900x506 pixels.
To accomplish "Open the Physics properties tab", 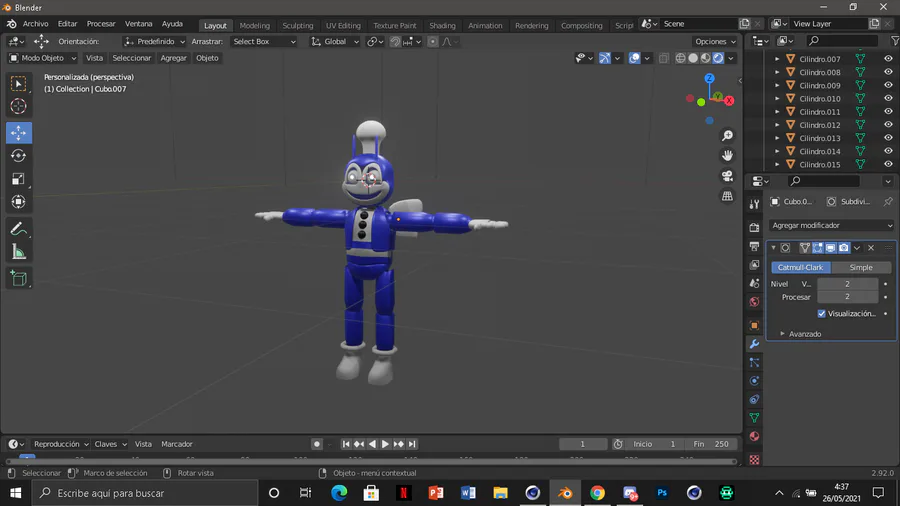I will point(754,381).
